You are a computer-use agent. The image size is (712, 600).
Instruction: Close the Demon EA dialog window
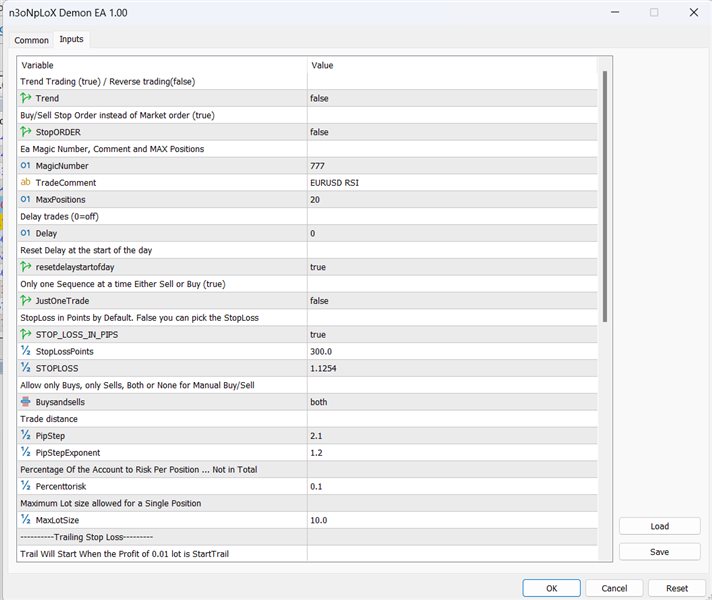[693, 12]
